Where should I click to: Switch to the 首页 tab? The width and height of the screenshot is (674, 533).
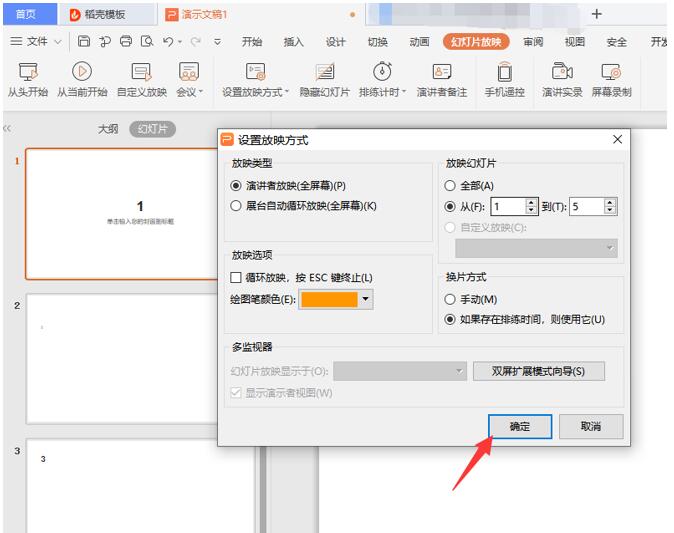30,14
